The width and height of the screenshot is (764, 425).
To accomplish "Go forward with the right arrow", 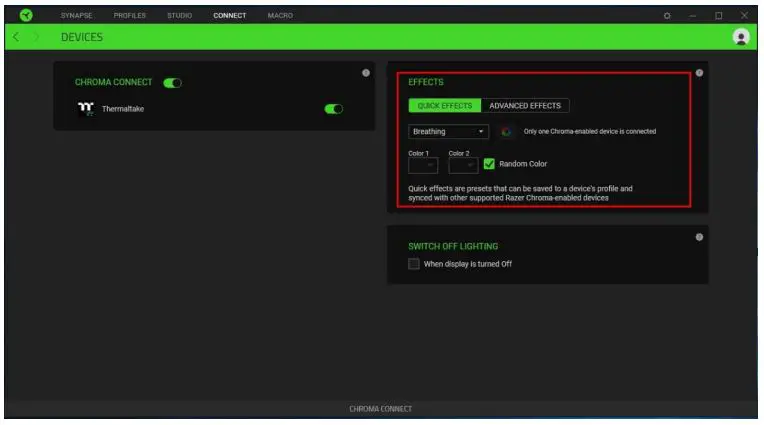I will 36,37.
